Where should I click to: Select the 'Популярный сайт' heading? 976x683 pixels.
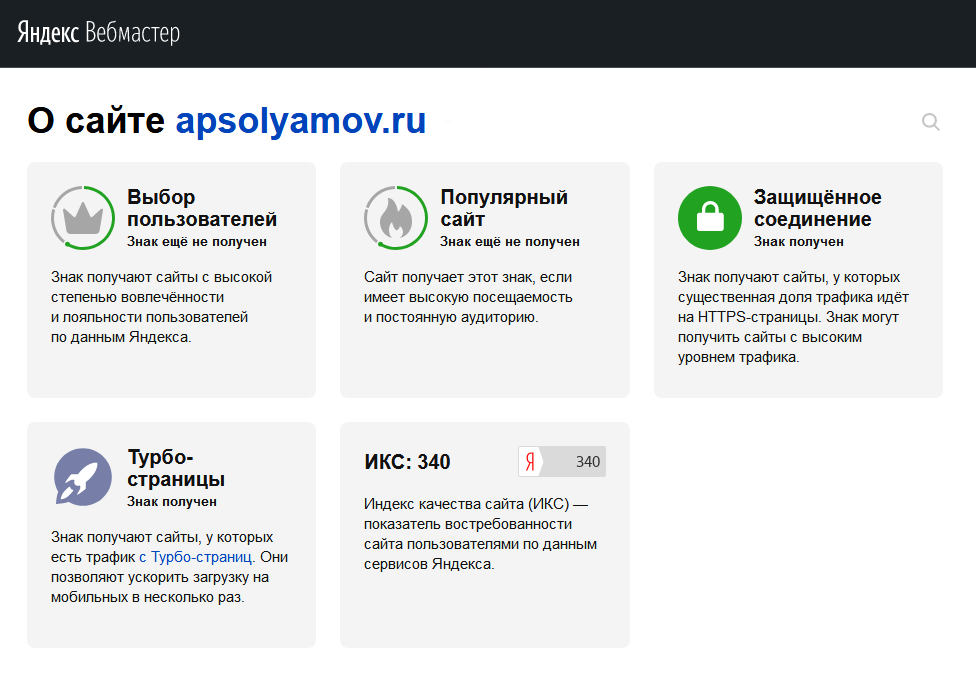504,208
